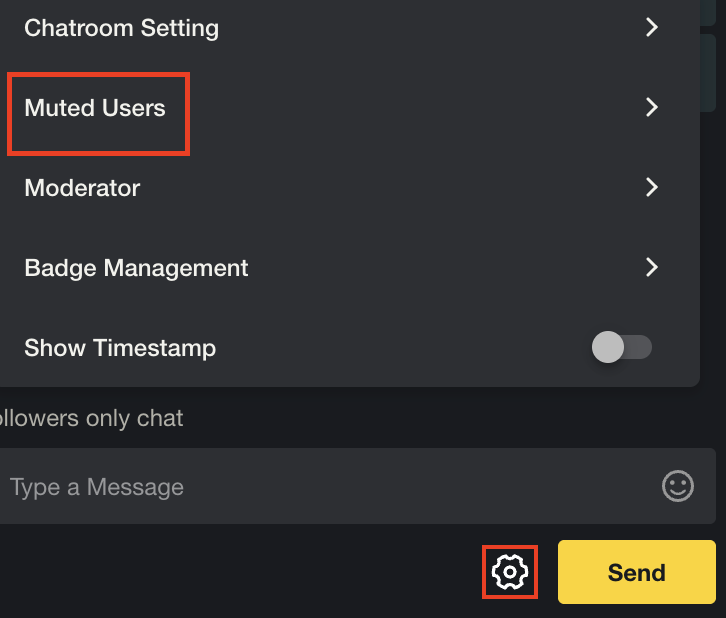726x618 pixels.
Task: Expand the Badge Management chevron arrow
Action: [652, 267]
